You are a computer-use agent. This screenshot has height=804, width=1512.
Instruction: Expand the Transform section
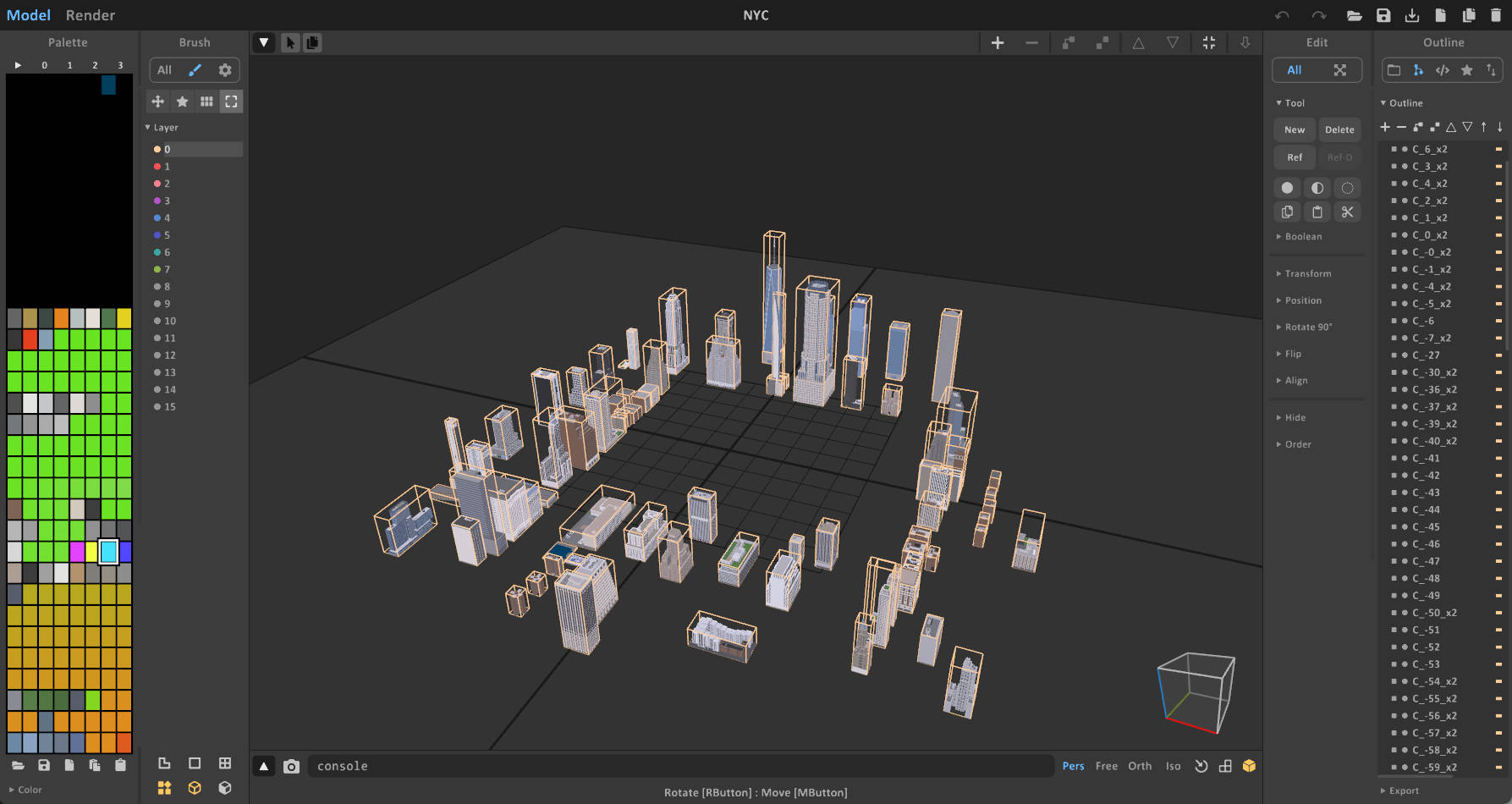coord(1307,273)
